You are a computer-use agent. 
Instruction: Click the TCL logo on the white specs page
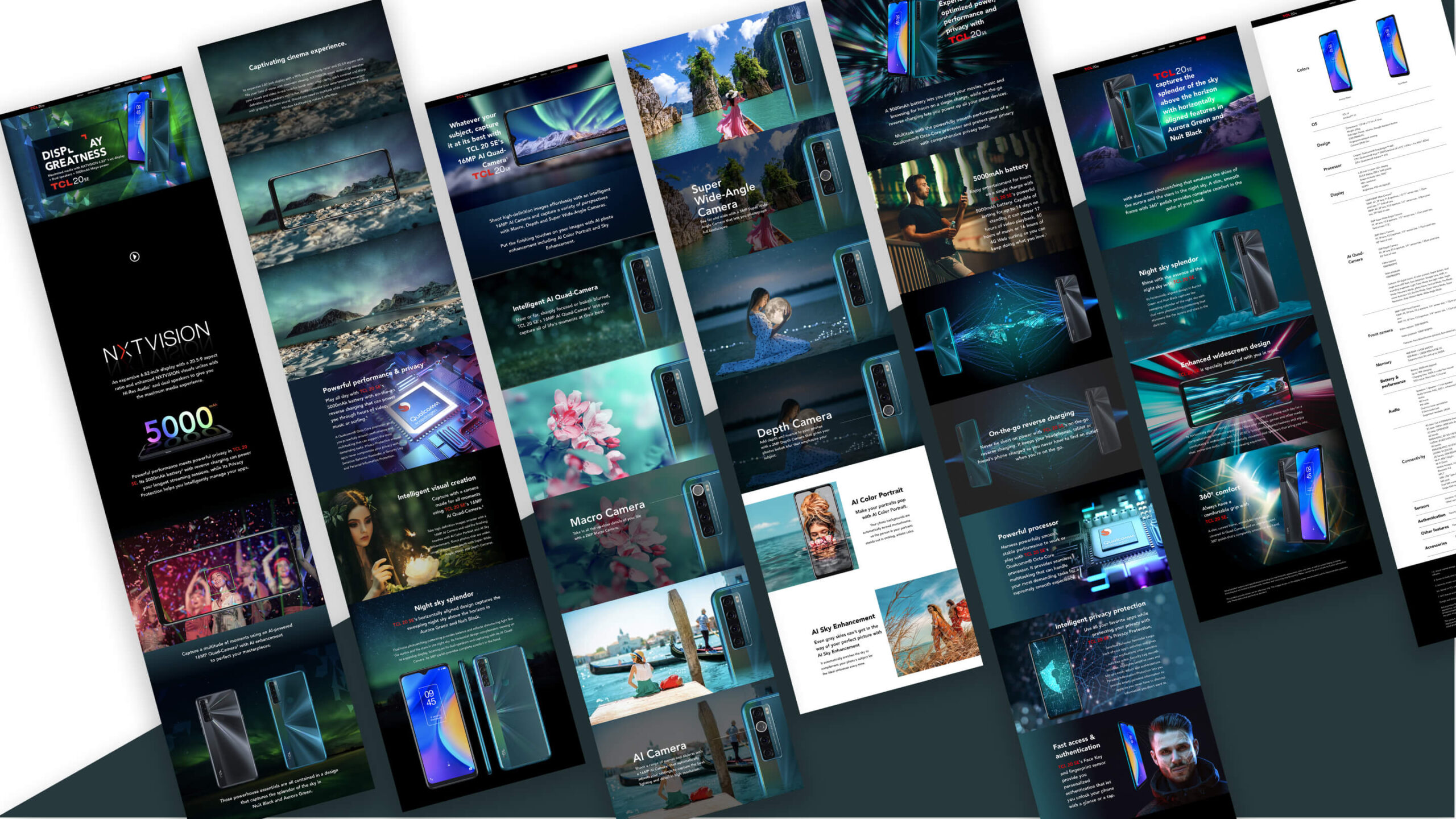click(1289, 14)
